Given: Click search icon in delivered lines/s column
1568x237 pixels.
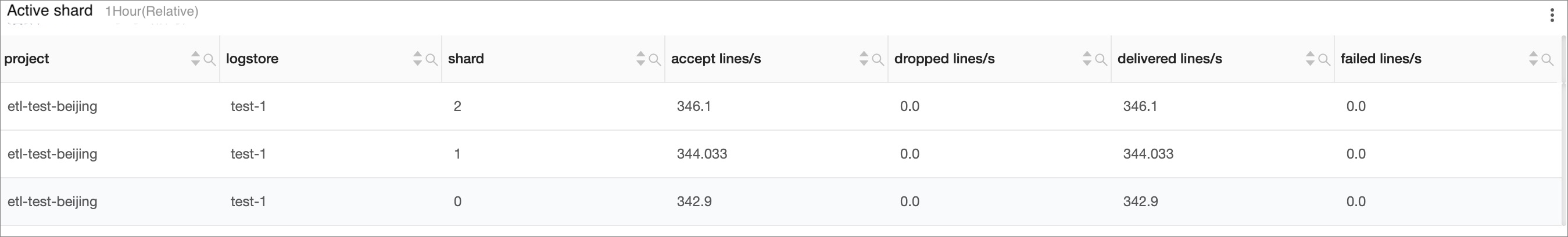Looking at the screenshot, I should (x=1324, y=60).
